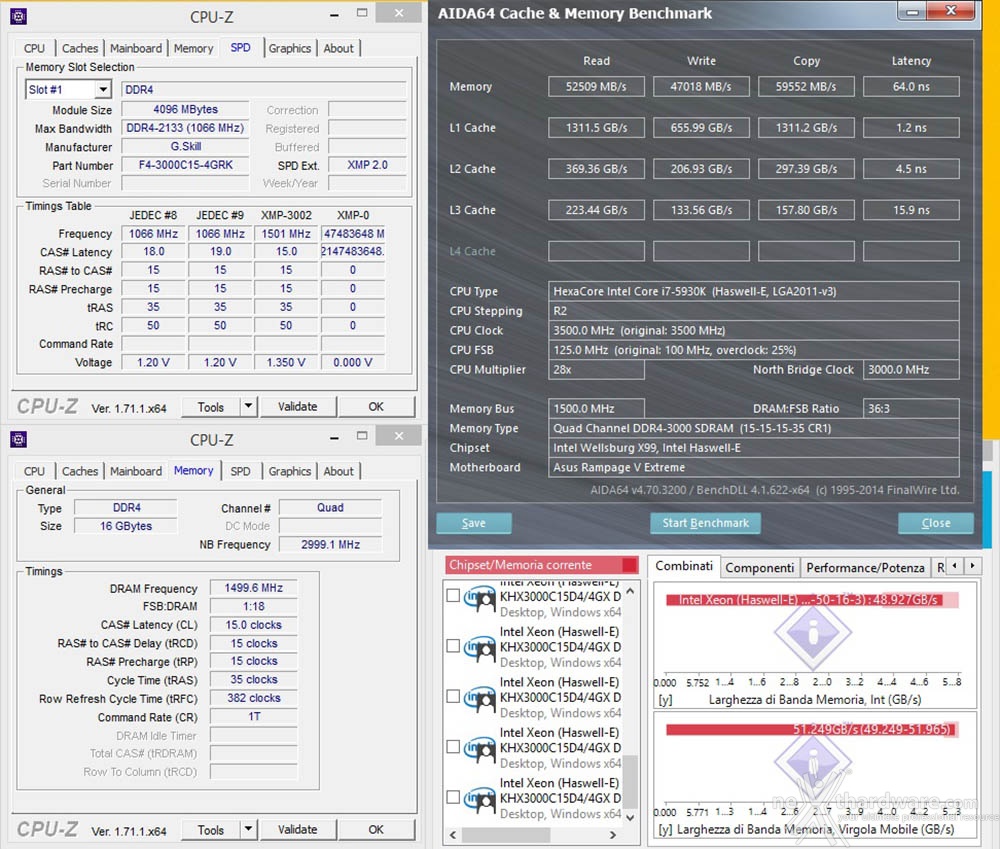The width and height of the screenshot is (1000, 849).
Task: Select the Combinati tab
Action: coord(684,566)
